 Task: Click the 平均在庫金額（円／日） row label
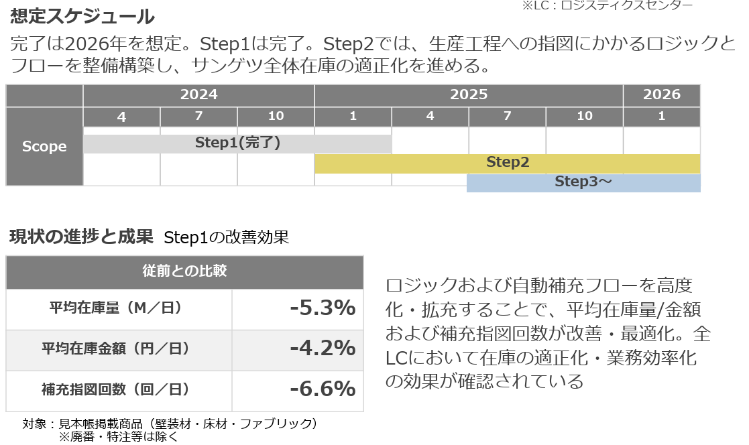[x=119, y=350]
